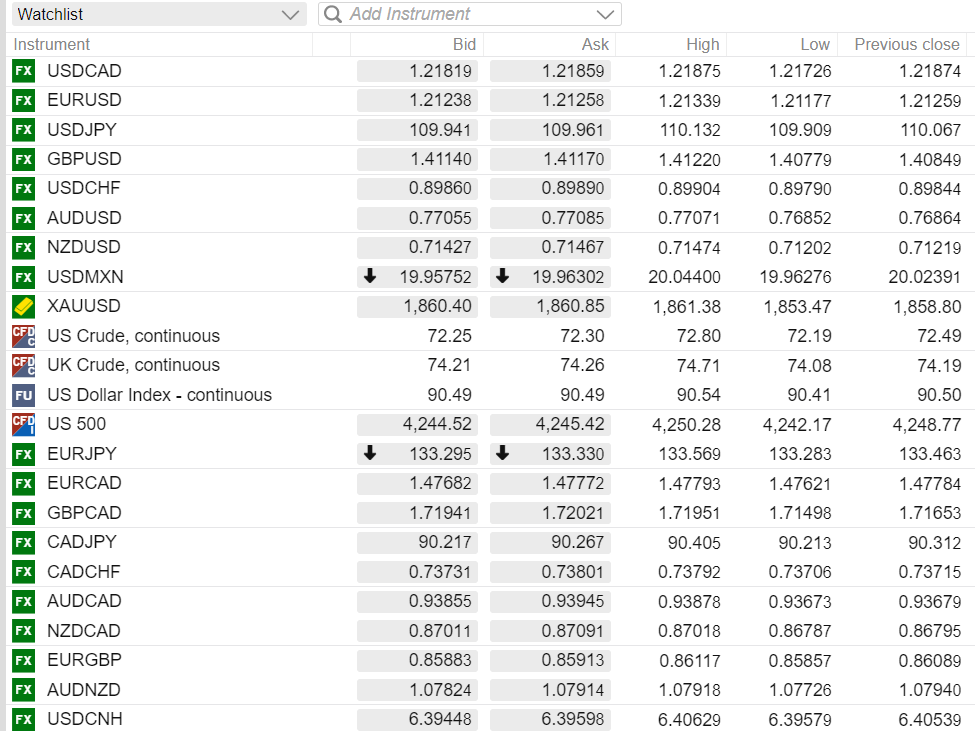Click the FX icon beside USDCAD

click(23, 71)
